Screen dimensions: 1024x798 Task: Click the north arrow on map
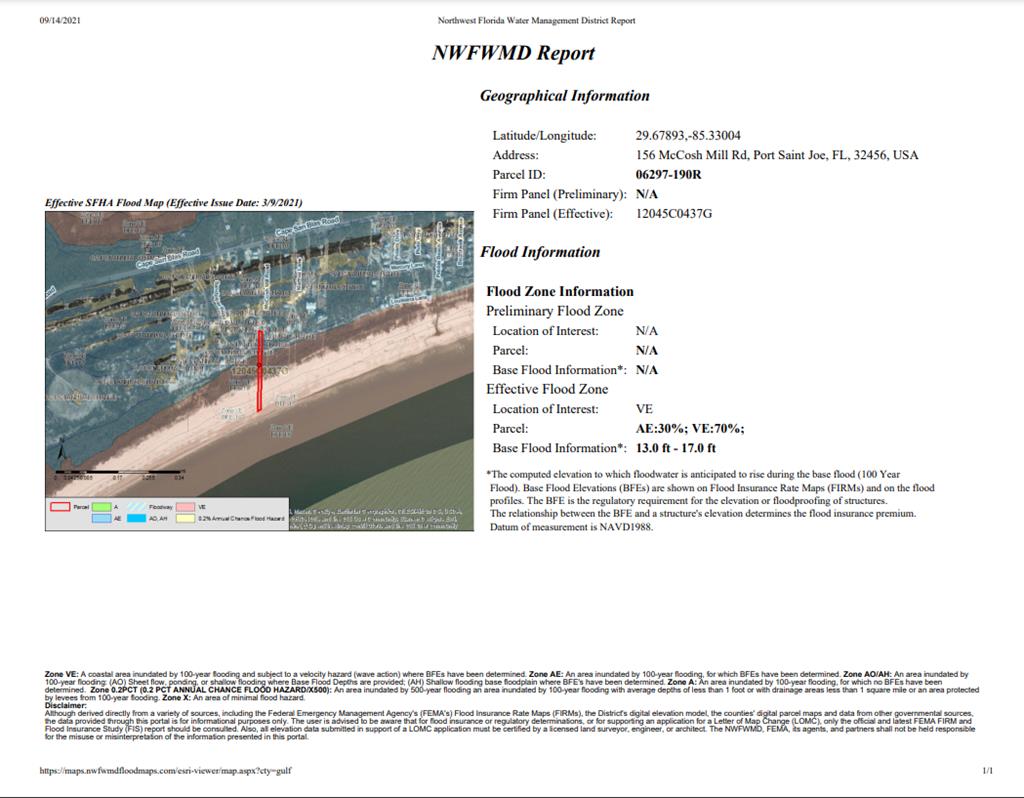click(61, 449)
